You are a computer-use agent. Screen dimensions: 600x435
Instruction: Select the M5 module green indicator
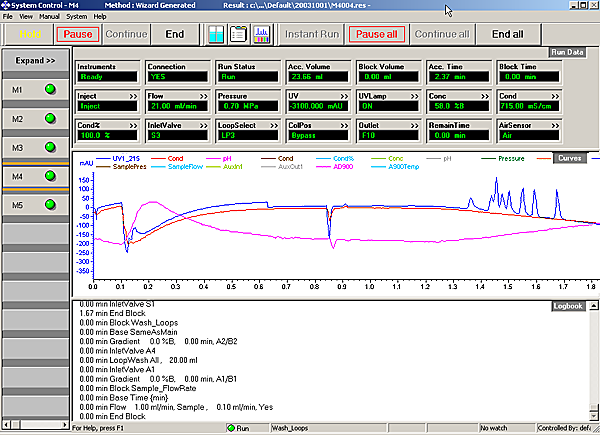tap(49, 206)
